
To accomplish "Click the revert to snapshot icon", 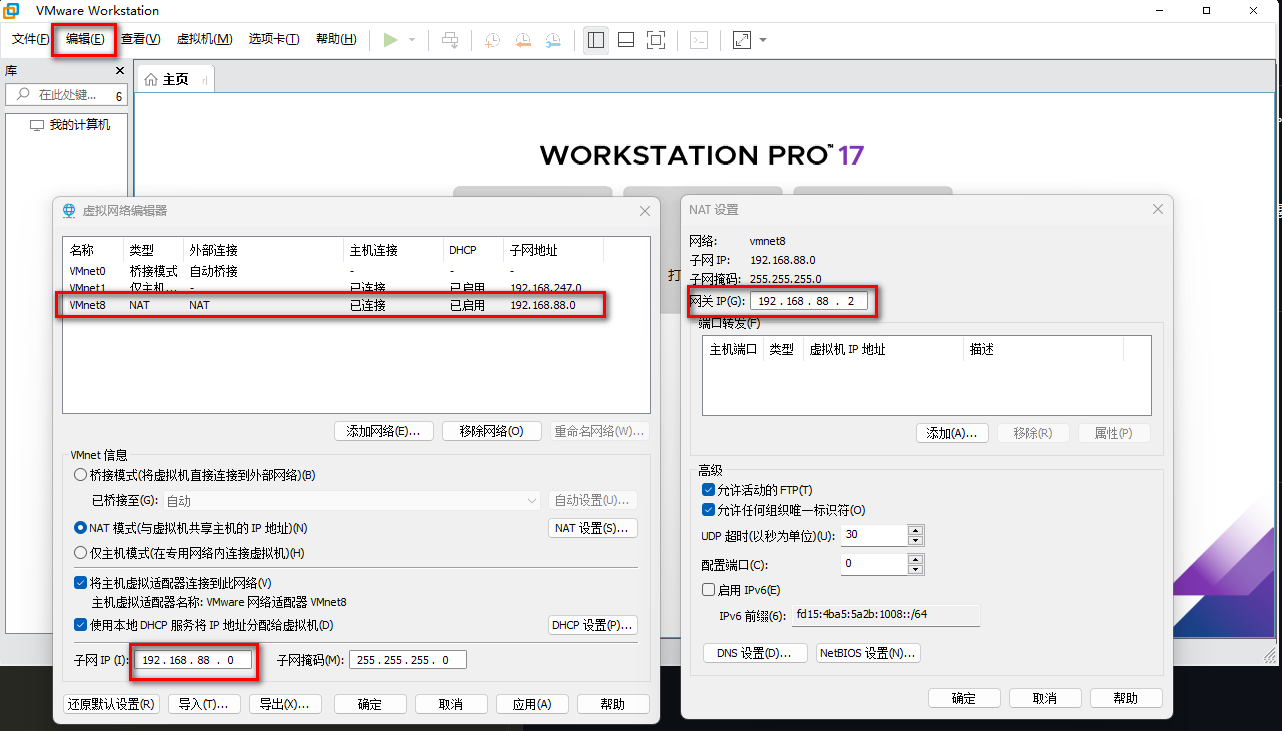I will click(523, 40).
